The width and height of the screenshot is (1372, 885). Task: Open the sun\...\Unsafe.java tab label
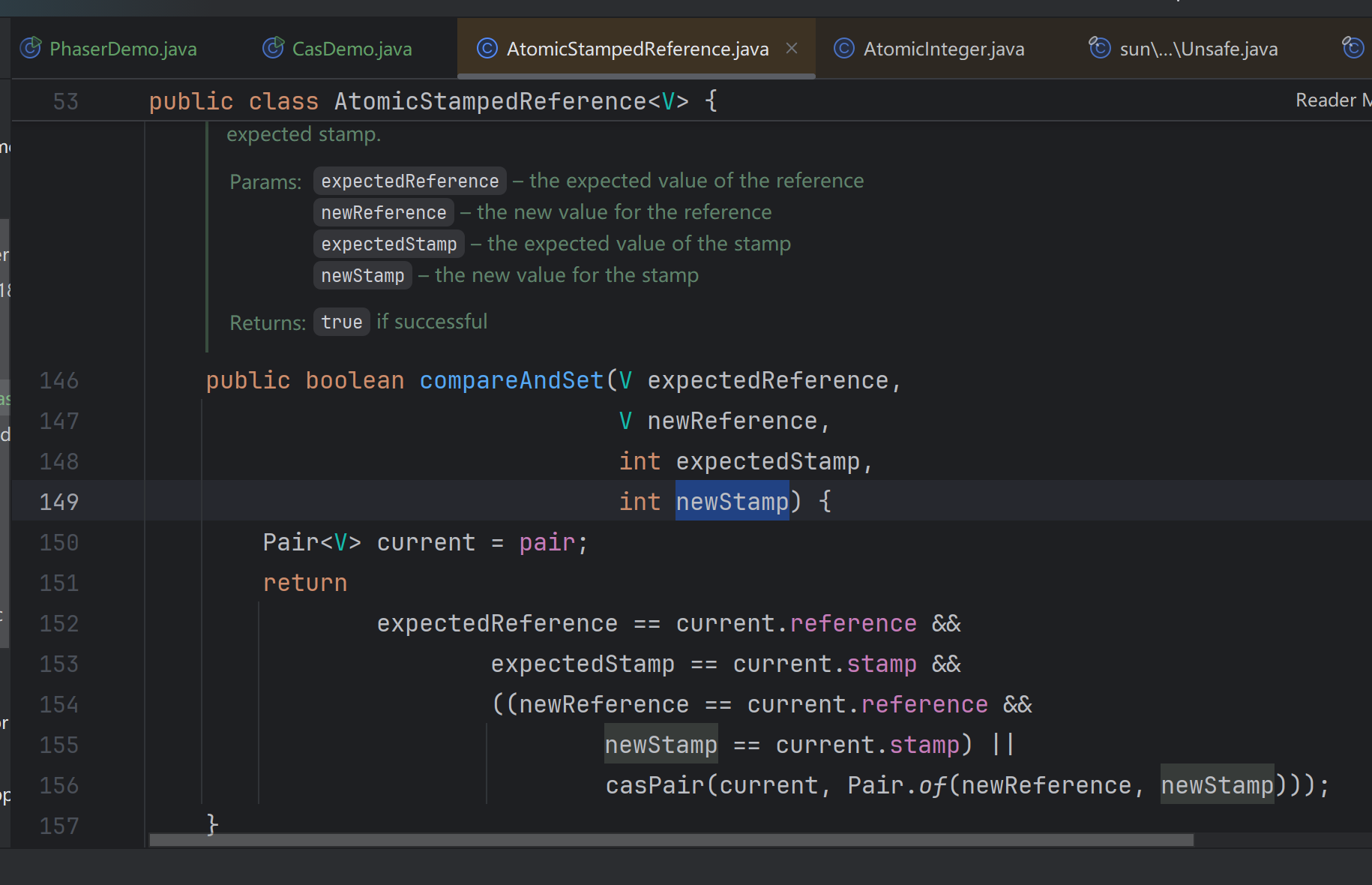[x=1198, y=49]
